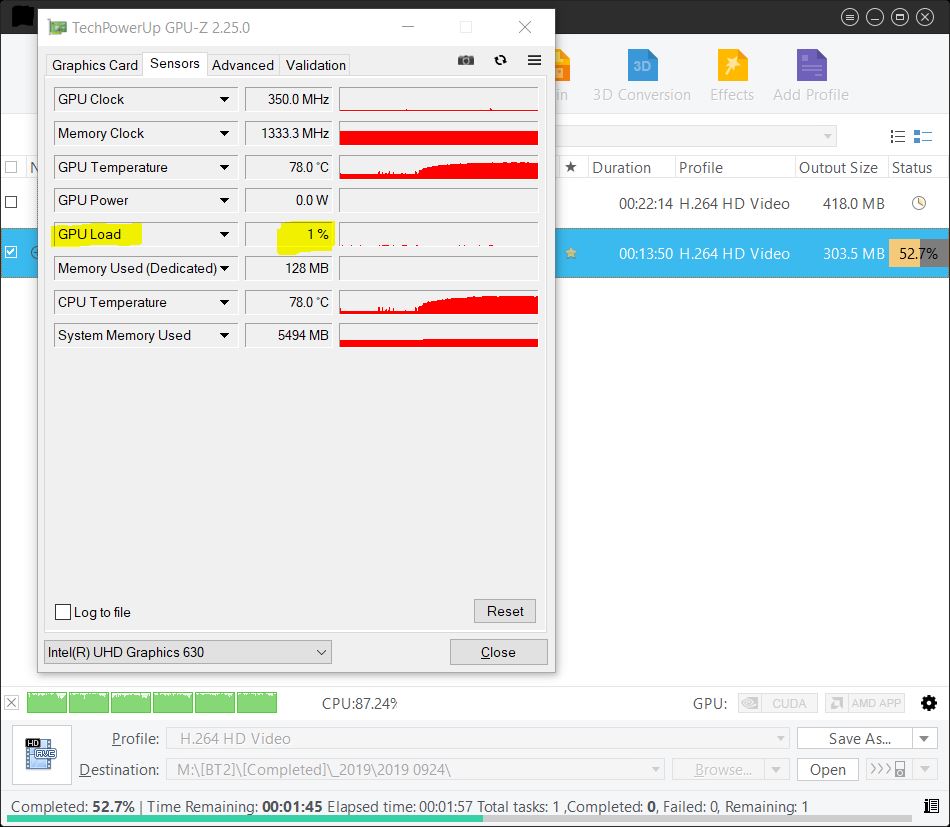Screen dimensions: 950x827
Task: Expand Memory Used (Dedicated) sensor dropdown
Action: coord(224,268)
